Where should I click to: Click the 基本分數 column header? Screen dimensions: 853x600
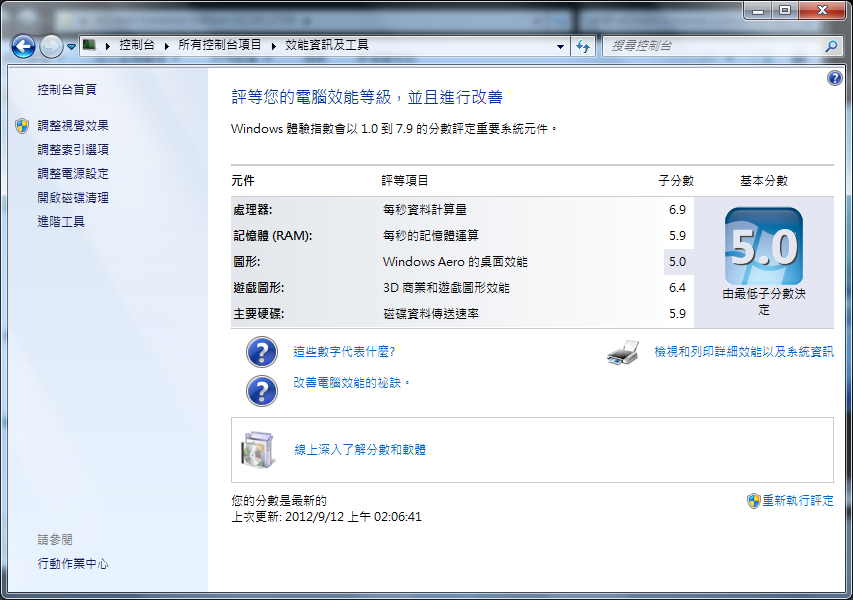764,181
